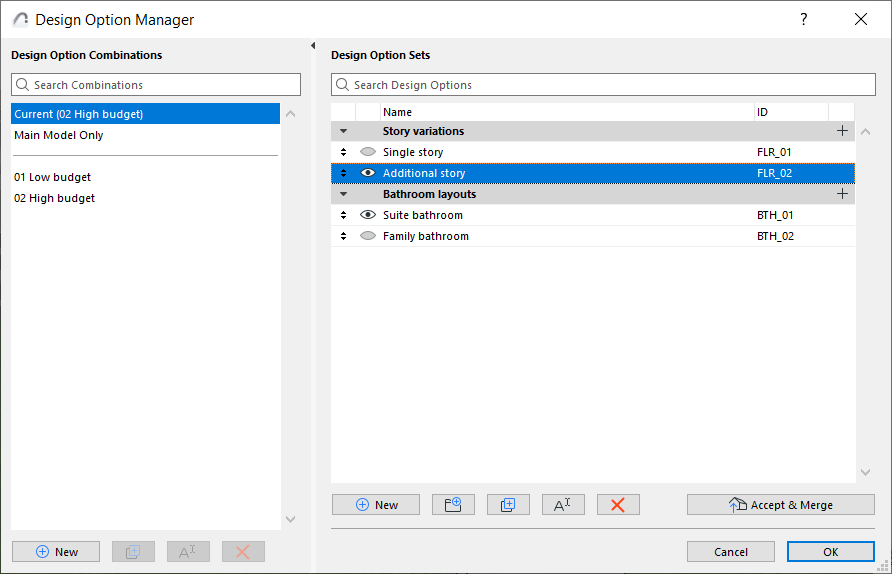Click the new option set folder icon
This screenshot has width=892, height=574.
pos(453,505)
